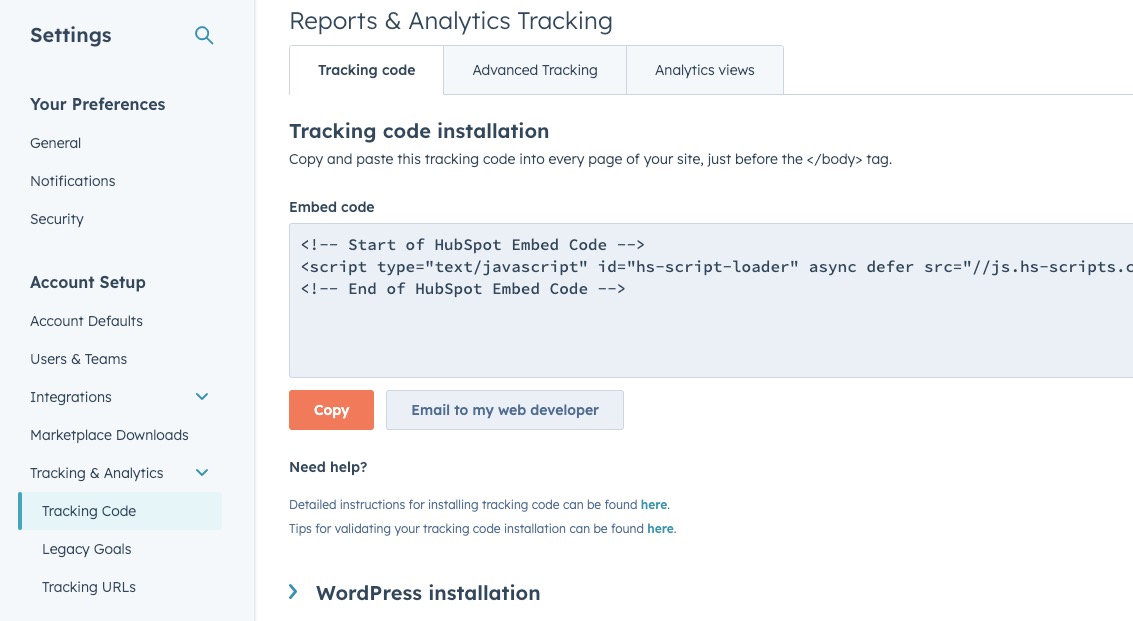Screen dimensions: 1133x621
Task: Click Email to my web developer
Action: pyautogui.click(x=505, y=410)
